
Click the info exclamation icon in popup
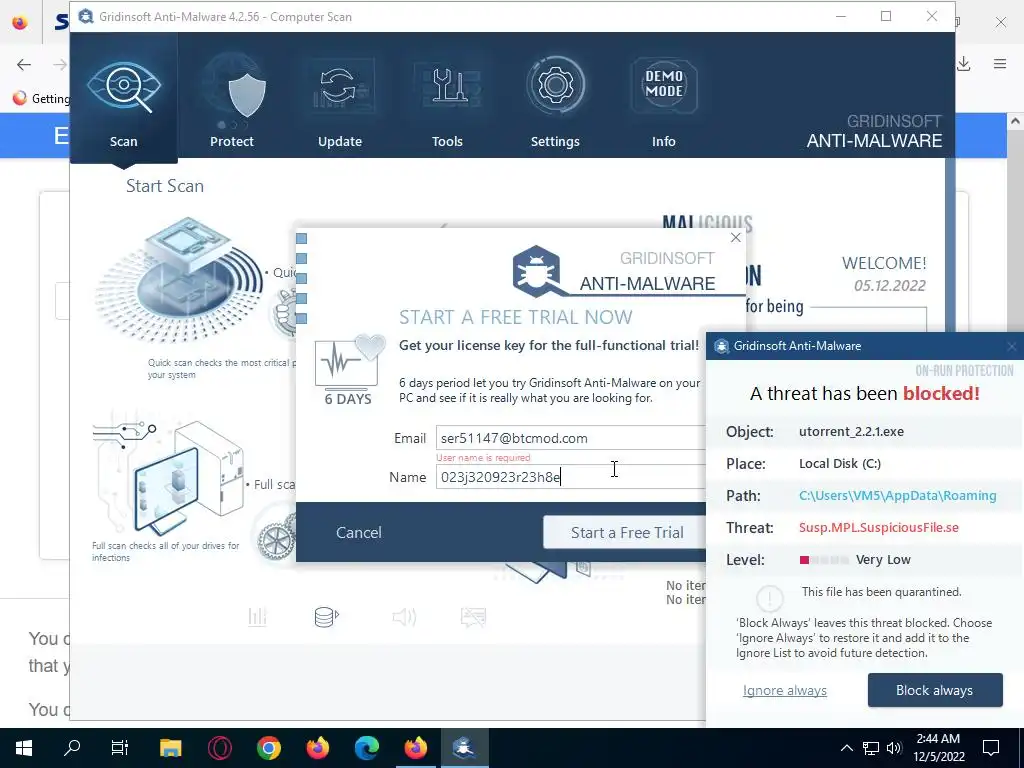pos(769,598)
